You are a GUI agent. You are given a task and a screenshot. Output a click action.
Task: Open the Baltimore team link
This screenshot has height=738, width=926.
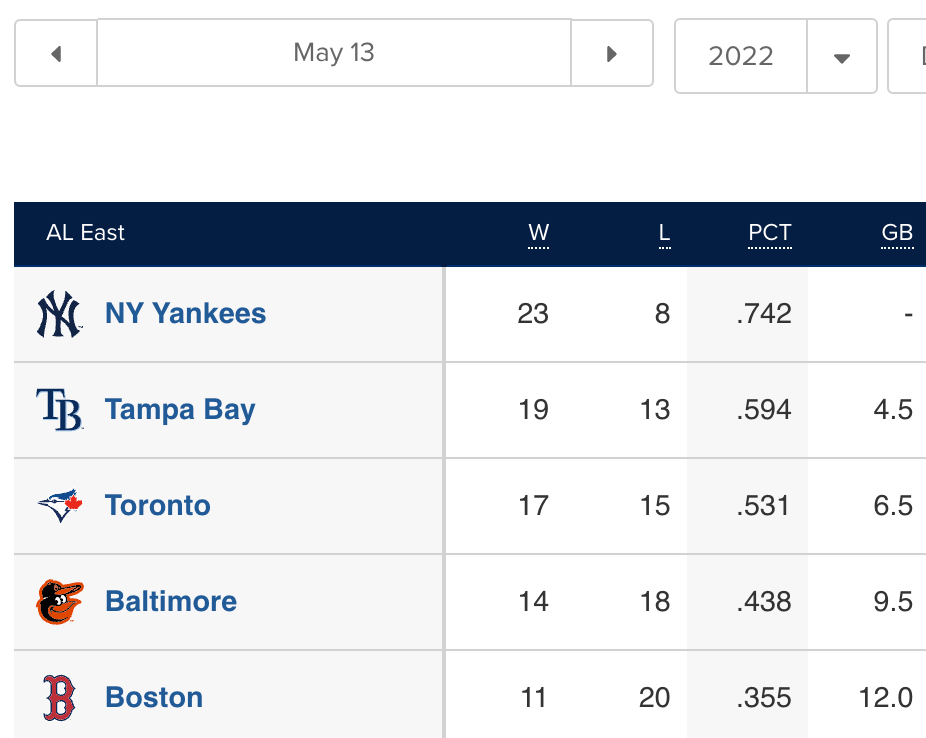click(x=171, y=602)
